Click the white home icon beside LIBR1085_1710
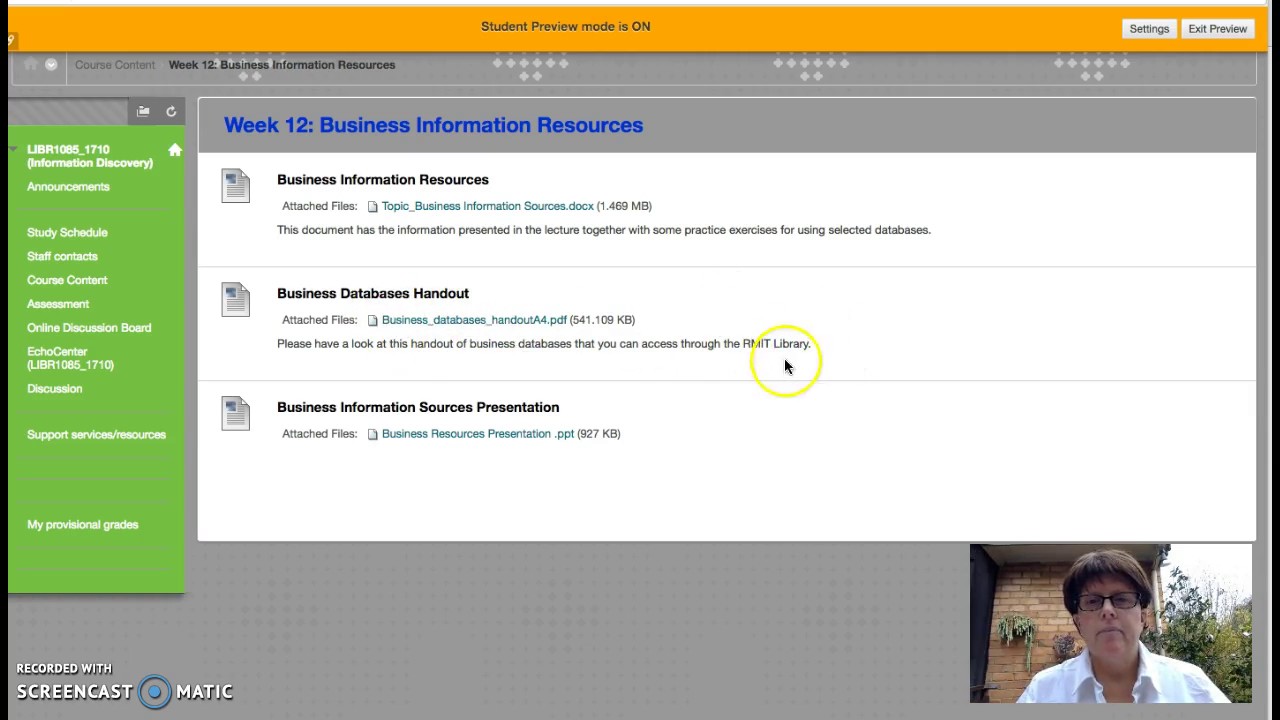This screenshot has width=1280, height=720. [175, 150]
